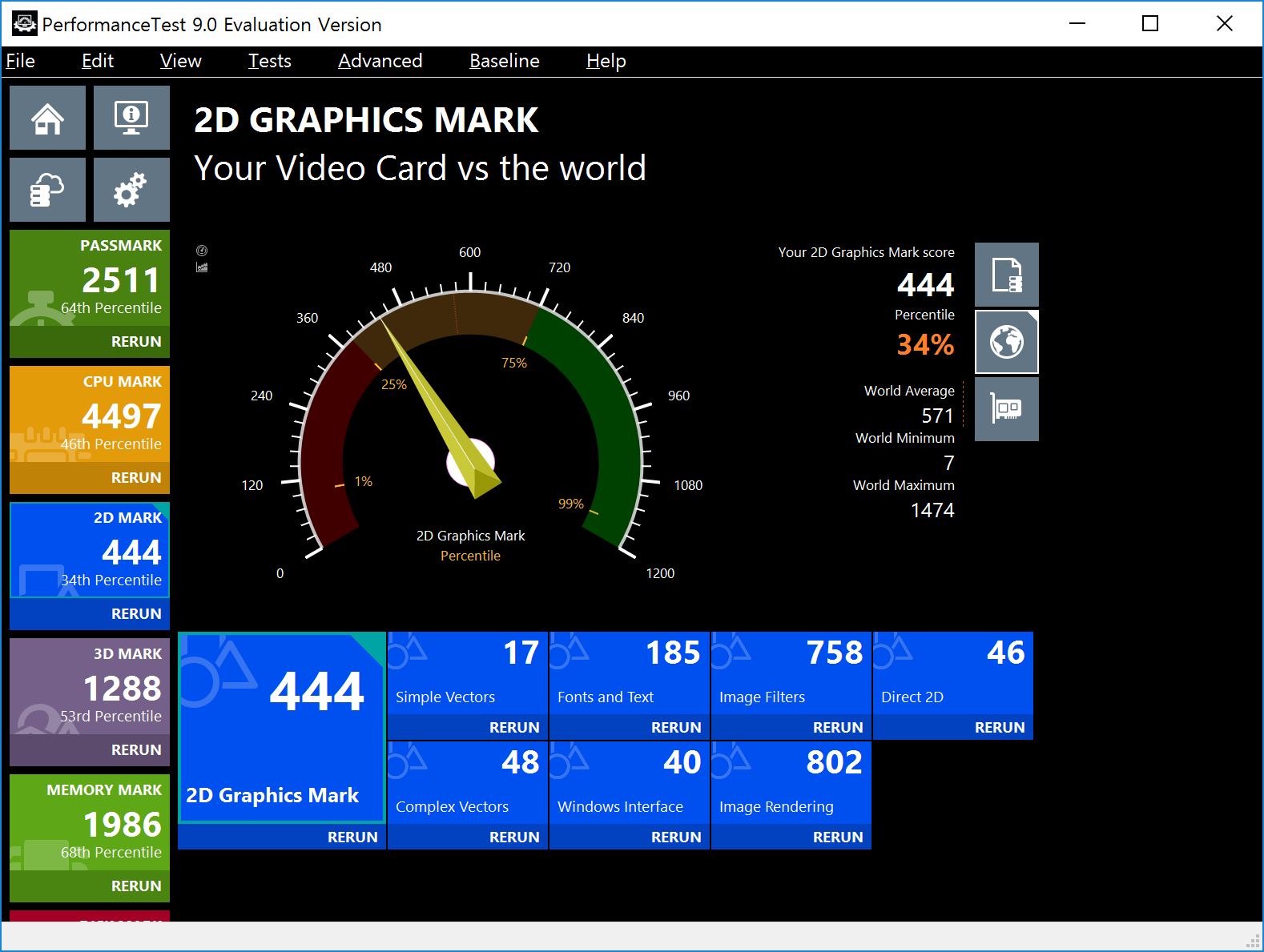Open the manage baselines cloud icon

47,190
